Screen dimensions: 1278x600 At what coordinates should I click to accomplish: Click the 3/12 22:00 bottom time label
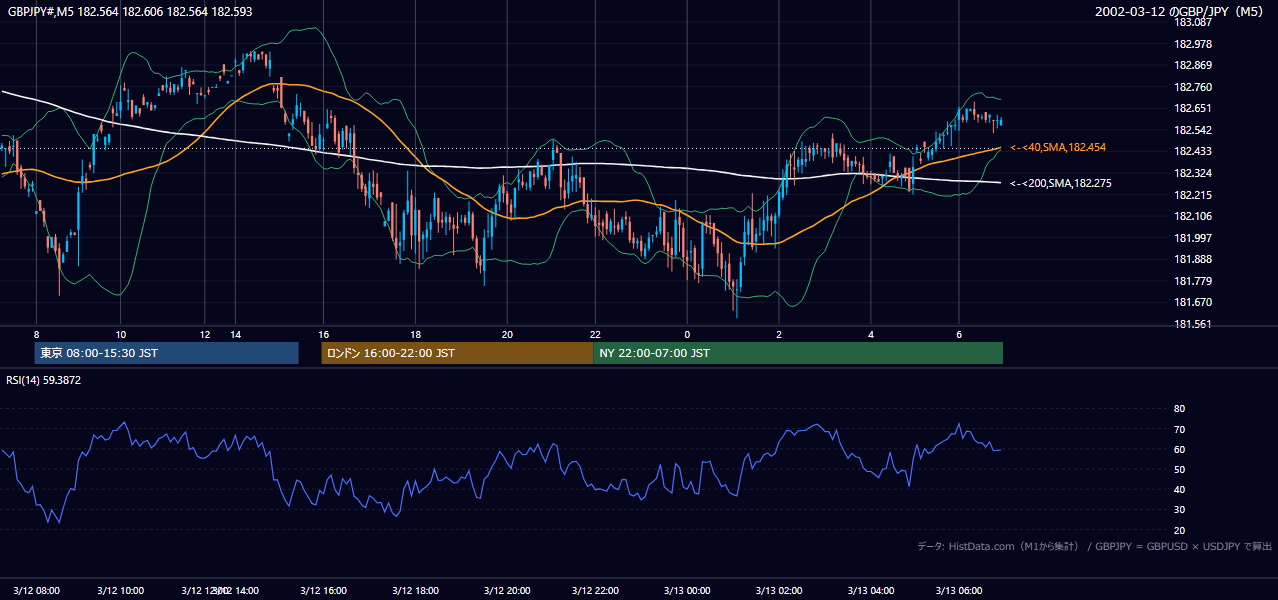pos(595,590)
